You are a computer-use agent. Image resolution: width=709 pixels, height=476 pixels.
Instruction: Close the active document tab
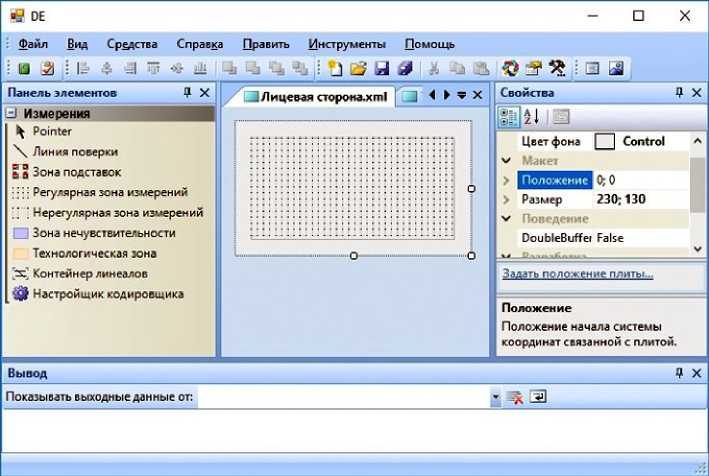[x=477, y=95]
